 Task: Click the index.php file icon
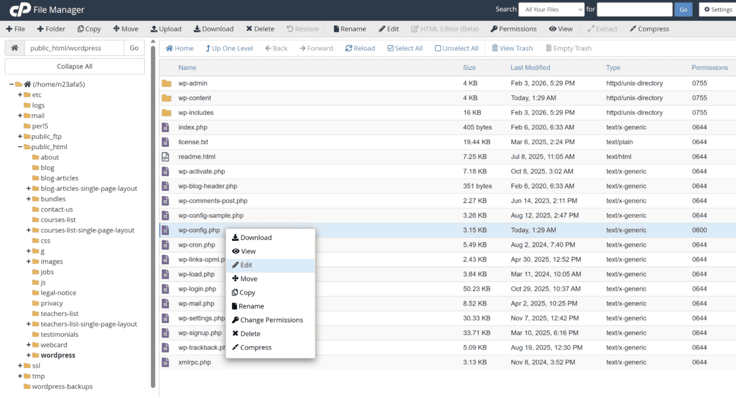(165, 127)
